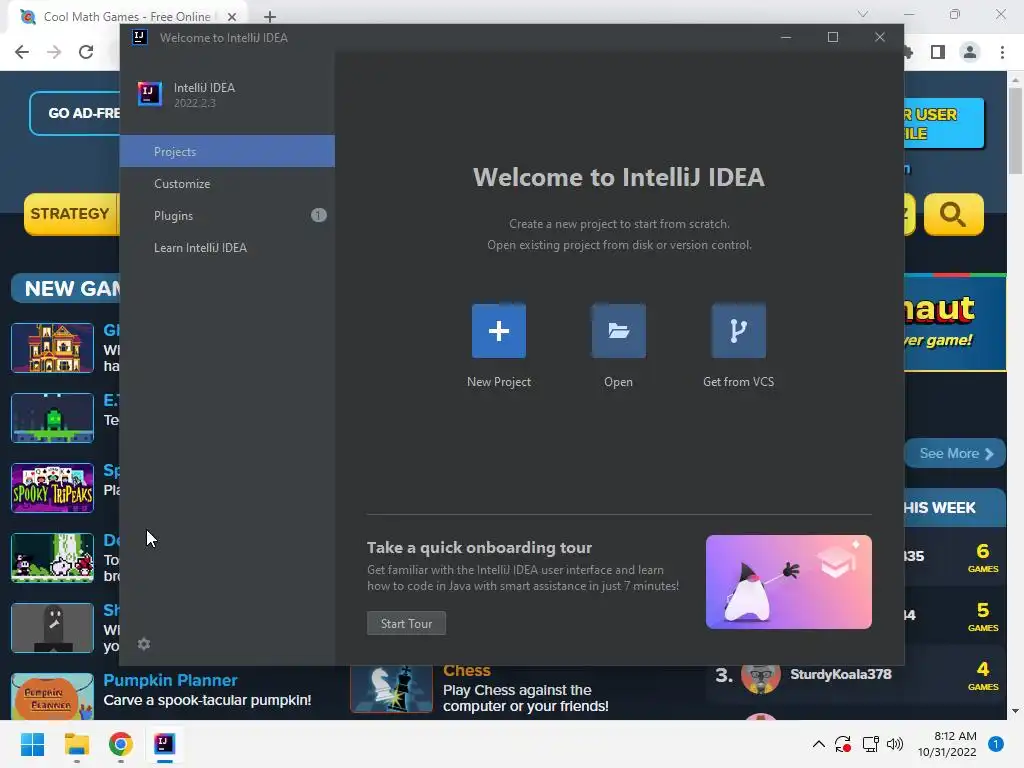Click the Open folder icon
1024x768 pixels.
[x=618, y=330]
